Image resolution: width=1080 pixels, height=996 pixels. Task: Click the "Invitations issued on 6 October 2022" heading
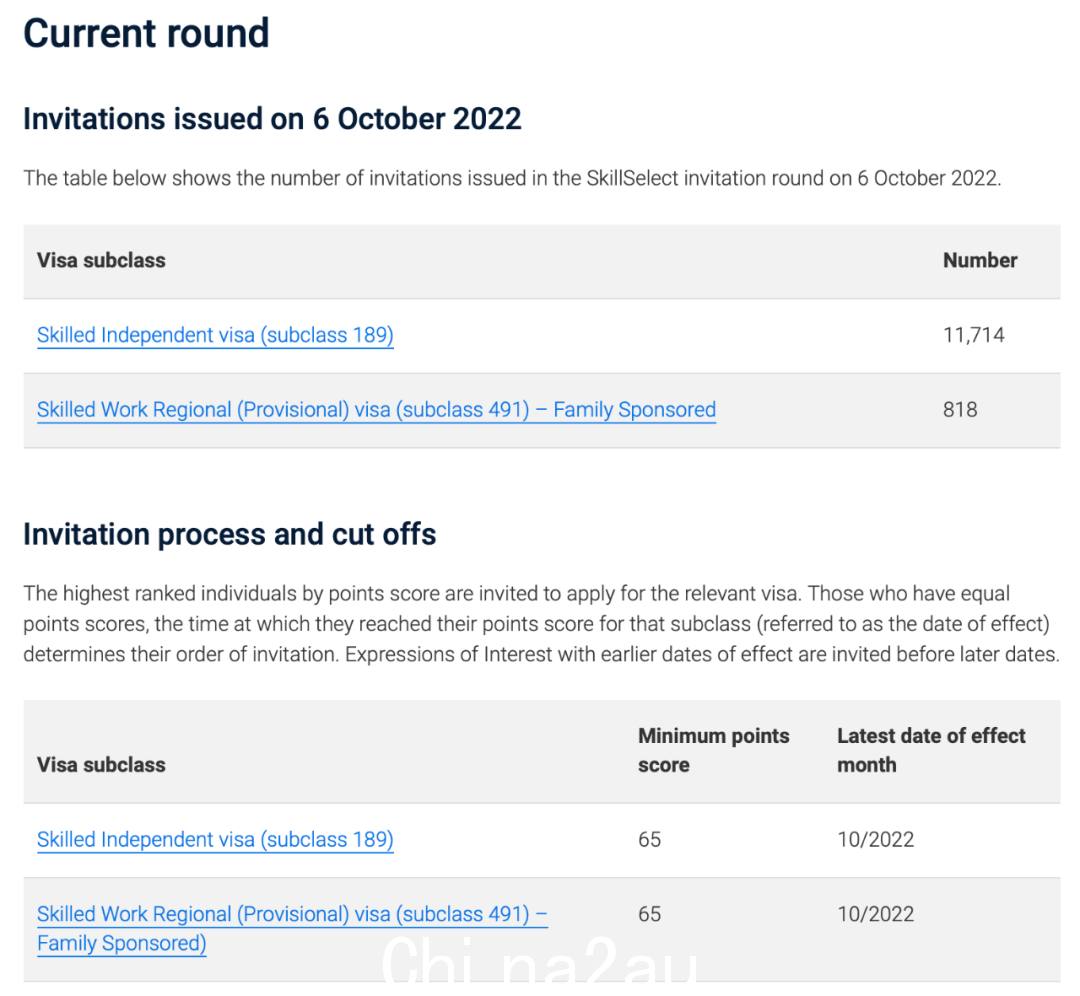point(272,118)
